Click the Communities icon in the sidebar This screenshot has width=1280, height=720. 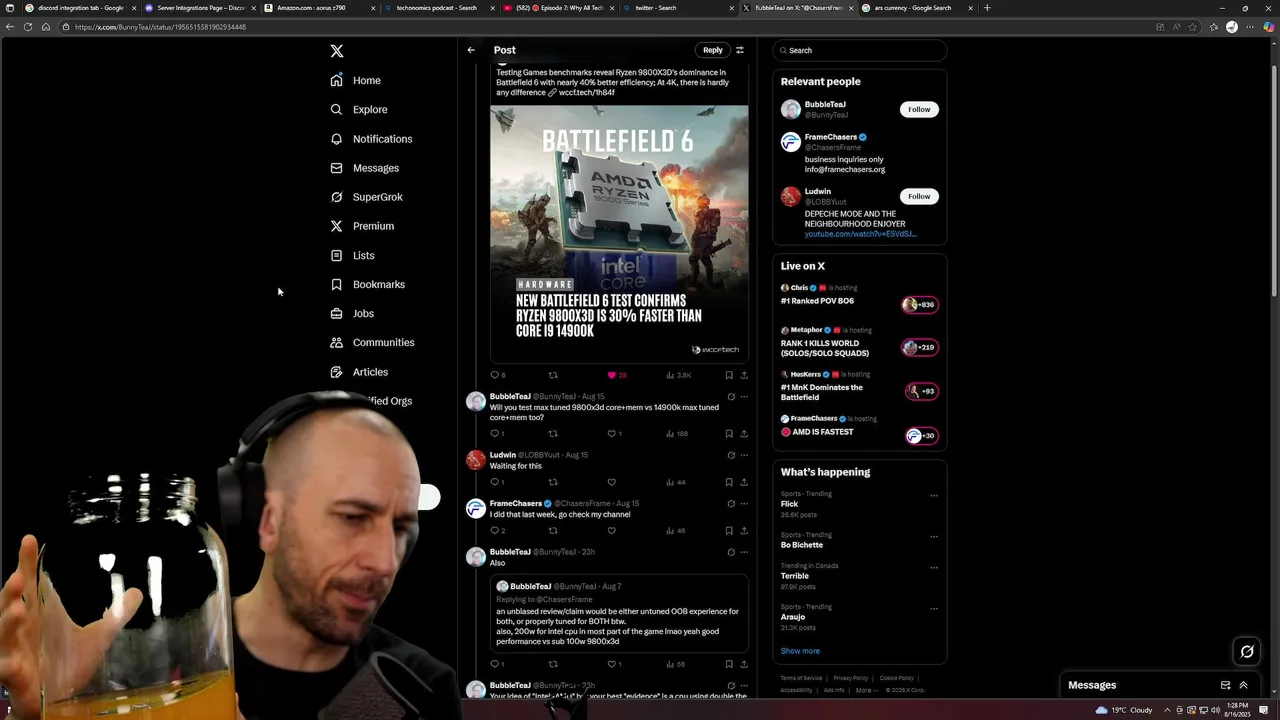(x=336, y=342)
